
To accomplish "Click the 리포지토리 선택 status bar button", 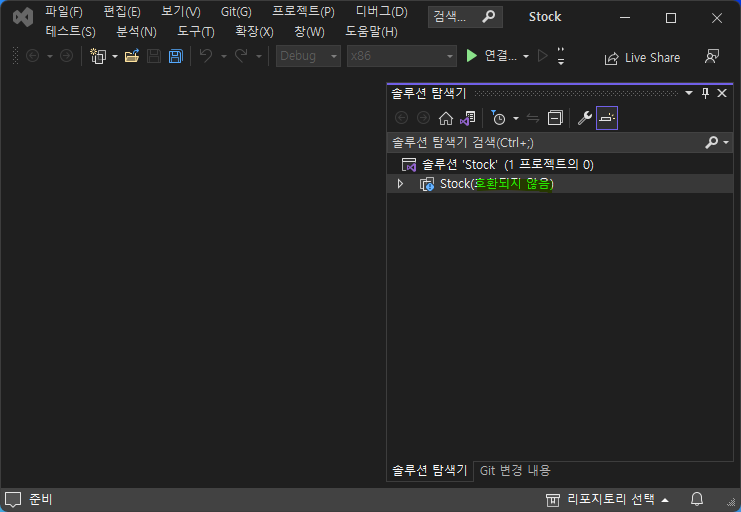I will 607,499.
